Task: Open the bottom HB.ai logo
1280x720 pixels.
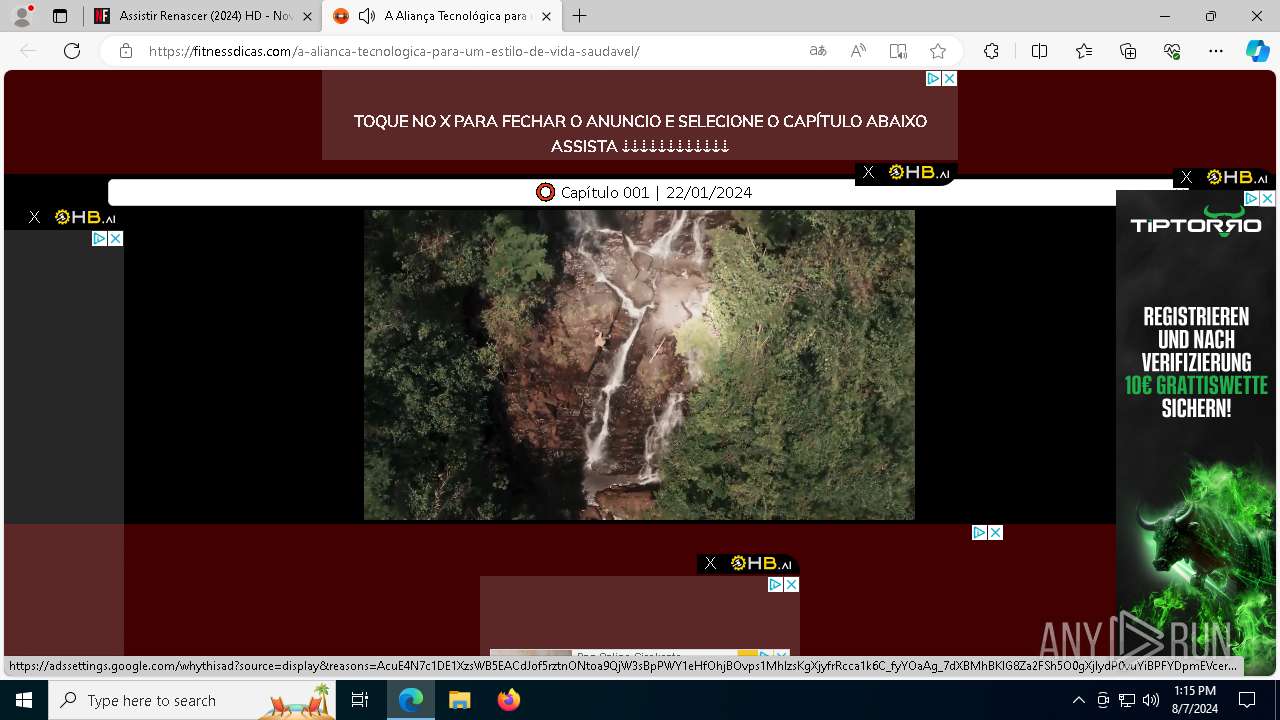Action: 761,563
